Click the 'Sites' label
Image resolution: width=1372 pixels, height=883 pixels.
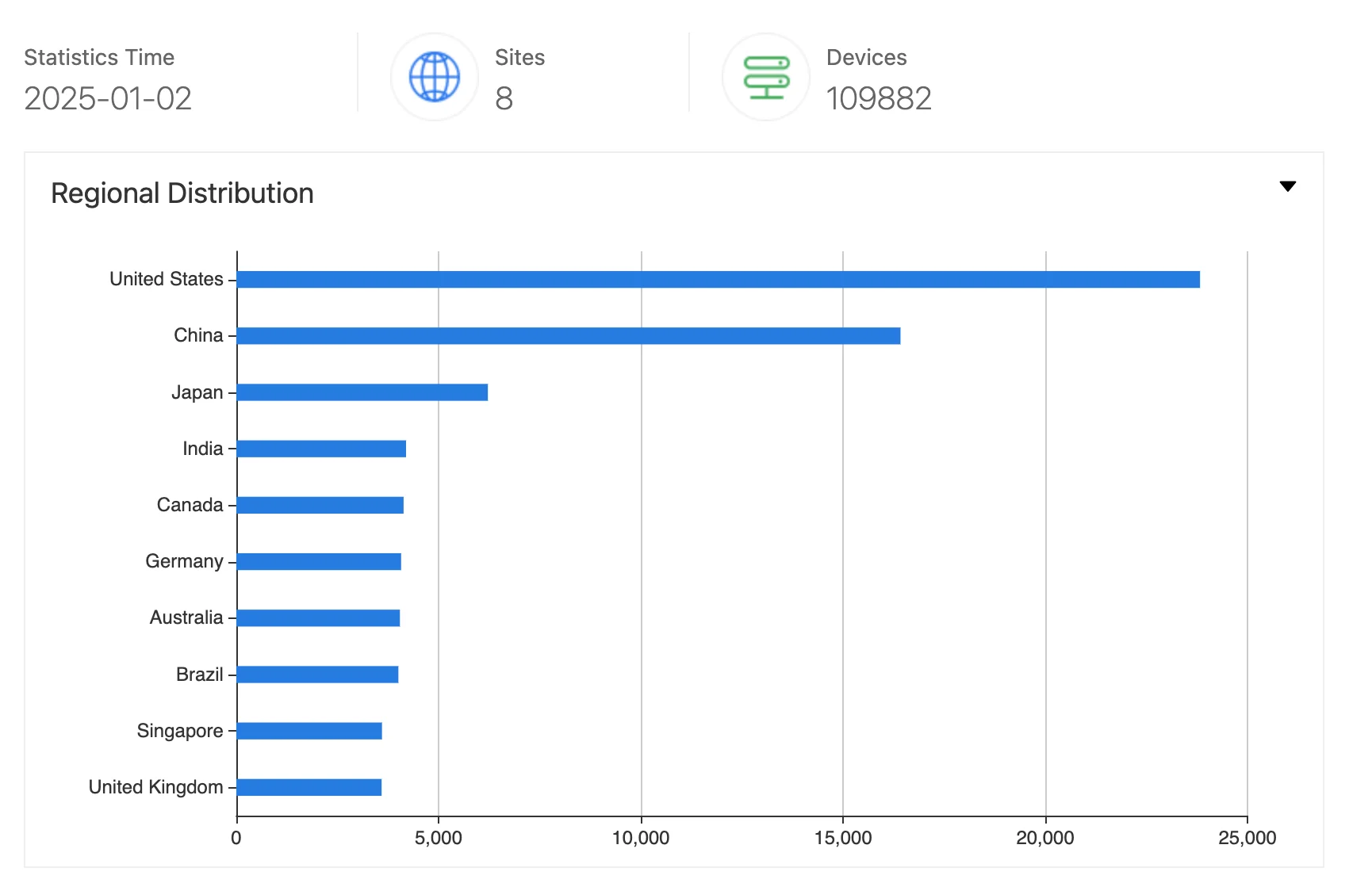[x=519, y=57]
